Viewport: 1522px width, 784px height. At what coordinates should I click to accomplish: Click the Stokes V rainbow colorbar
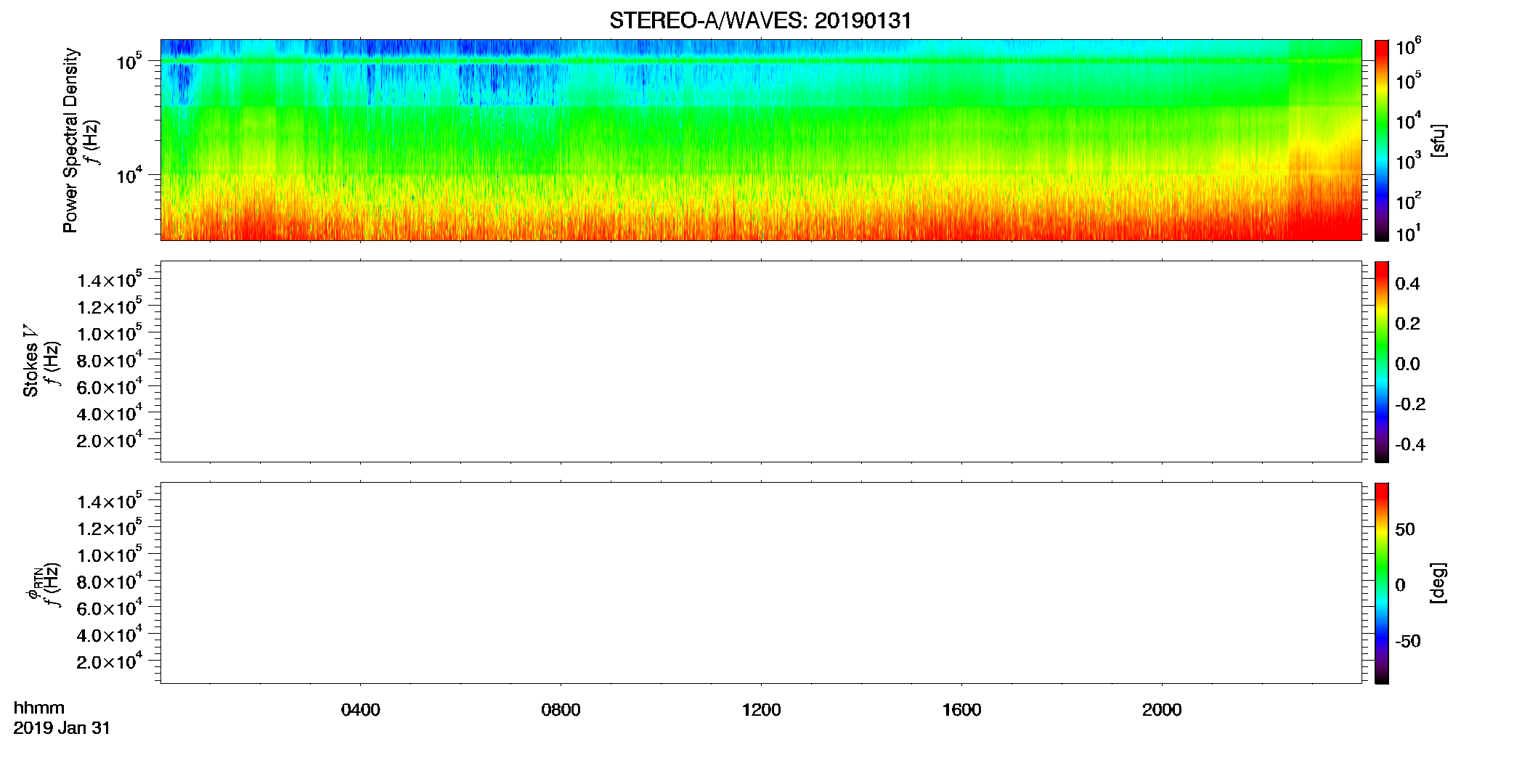pyautogui.click(x=1382, y=362)
